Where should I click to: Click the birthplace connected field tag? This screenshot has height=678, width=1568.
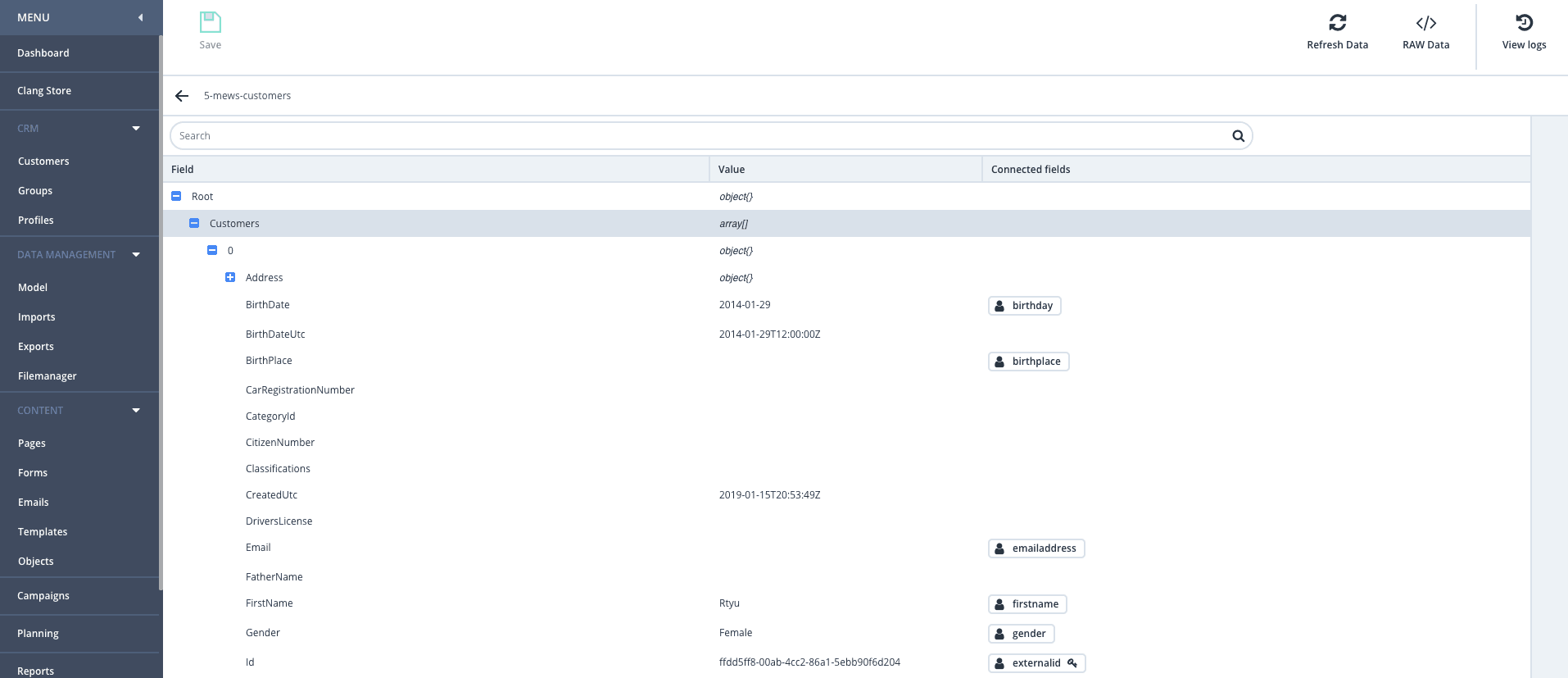click(x=1029, y=362)
